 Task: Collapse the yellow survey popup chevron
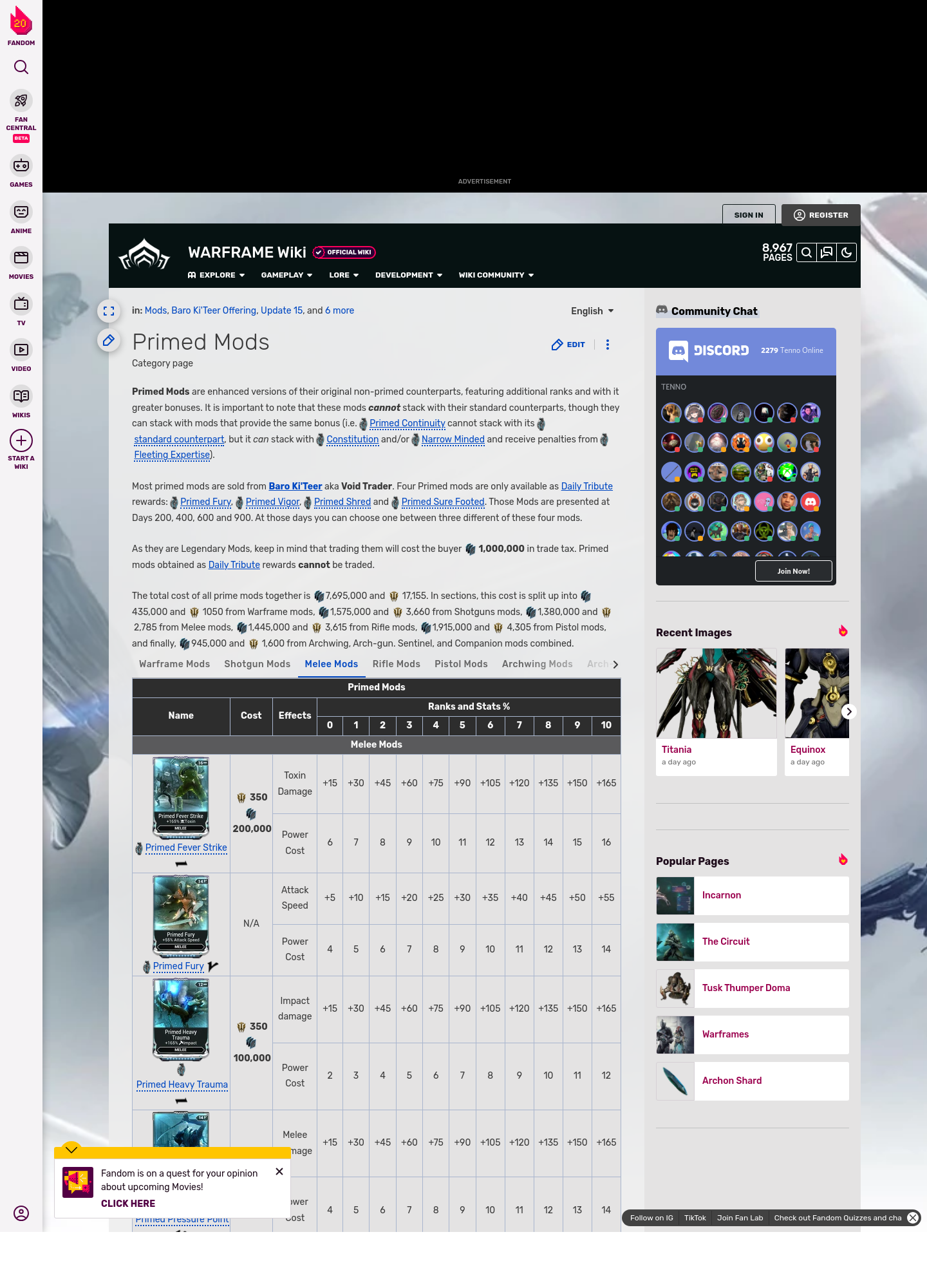coord(71,1149)
